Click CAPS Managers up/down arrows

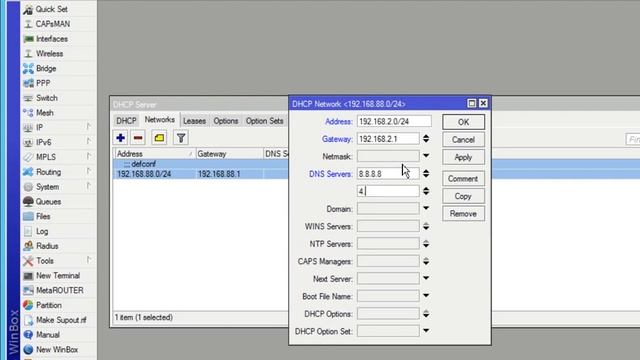coord(426,261)
